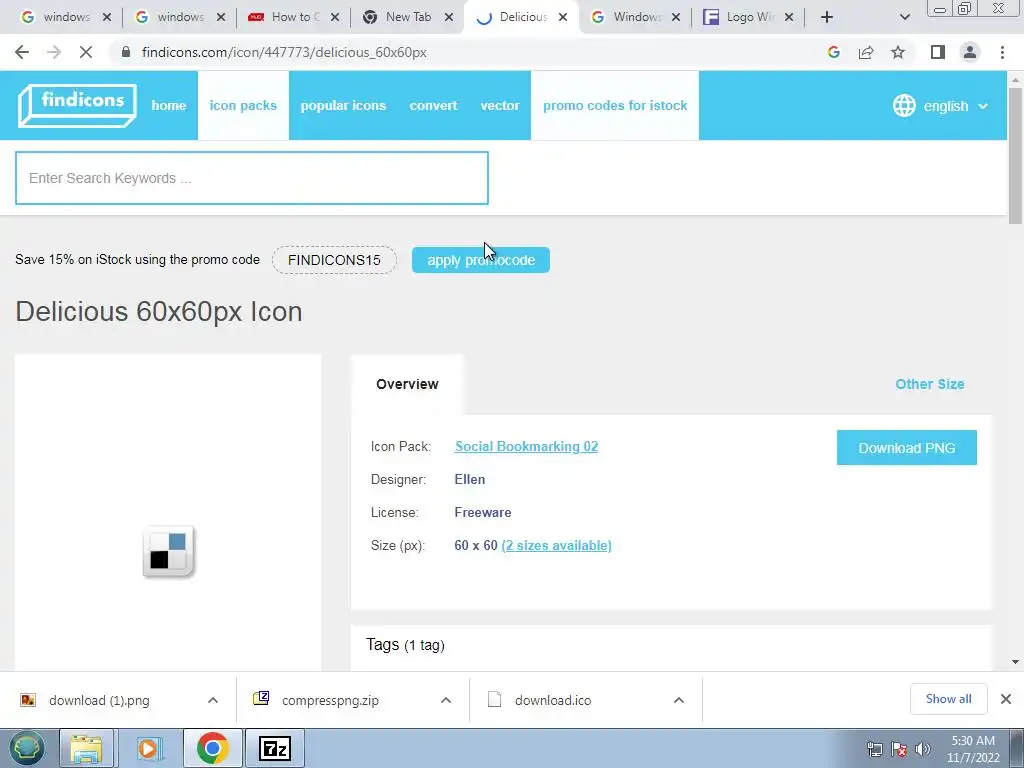Click the globe language icon

[x=904, y=105]
